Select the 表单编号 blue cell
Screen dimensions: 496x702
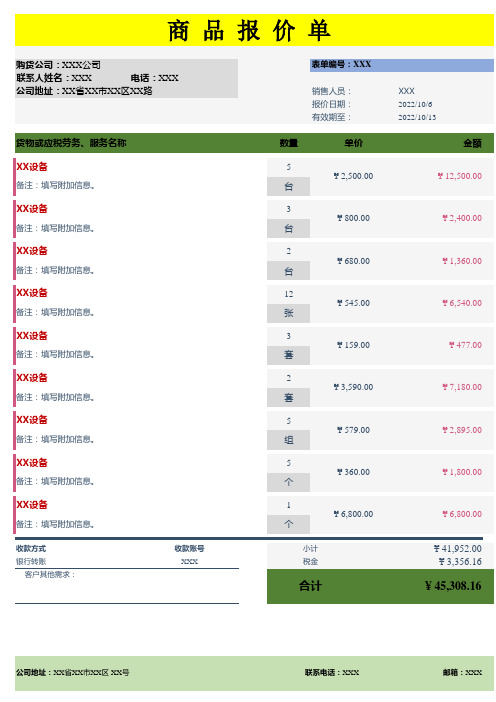point(402,65)
